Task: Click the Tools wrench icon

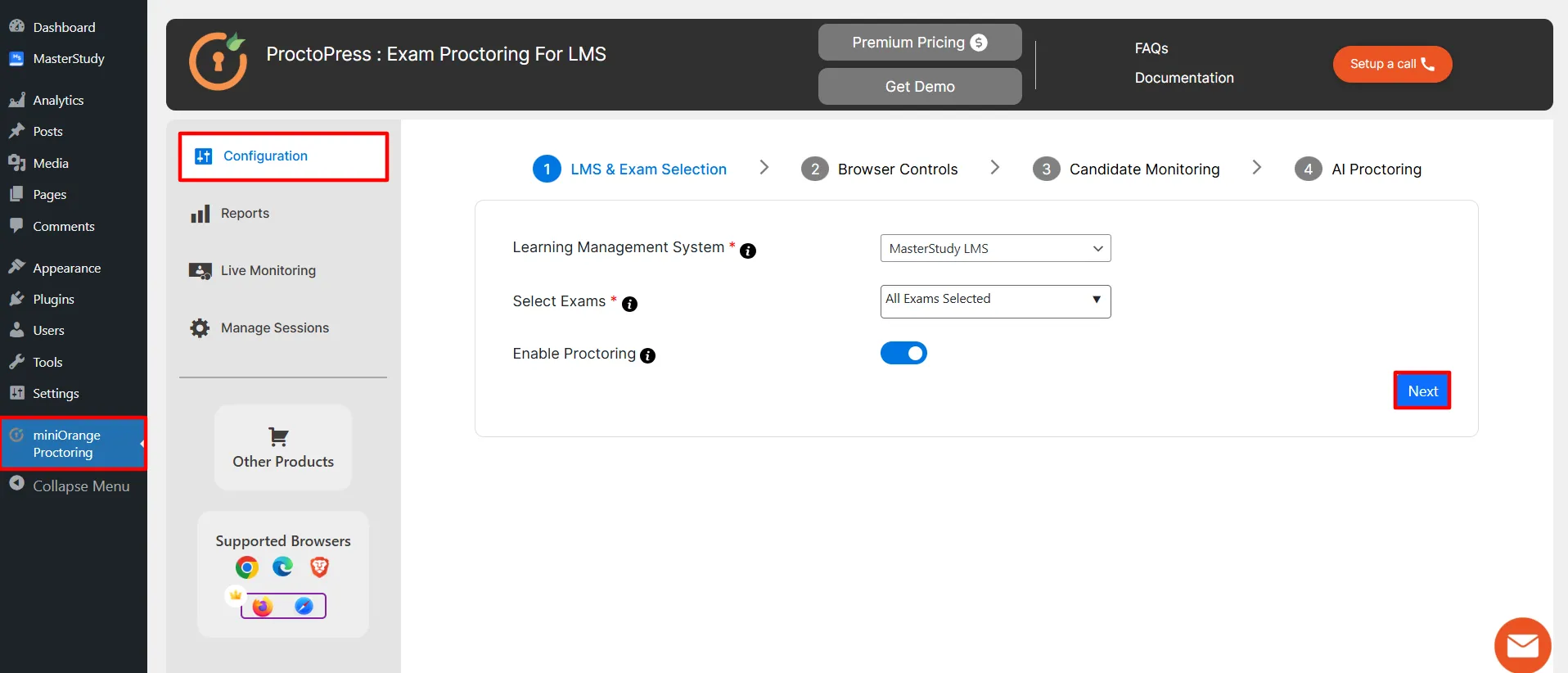Action: pyautogui.click(x=16, y=362)
